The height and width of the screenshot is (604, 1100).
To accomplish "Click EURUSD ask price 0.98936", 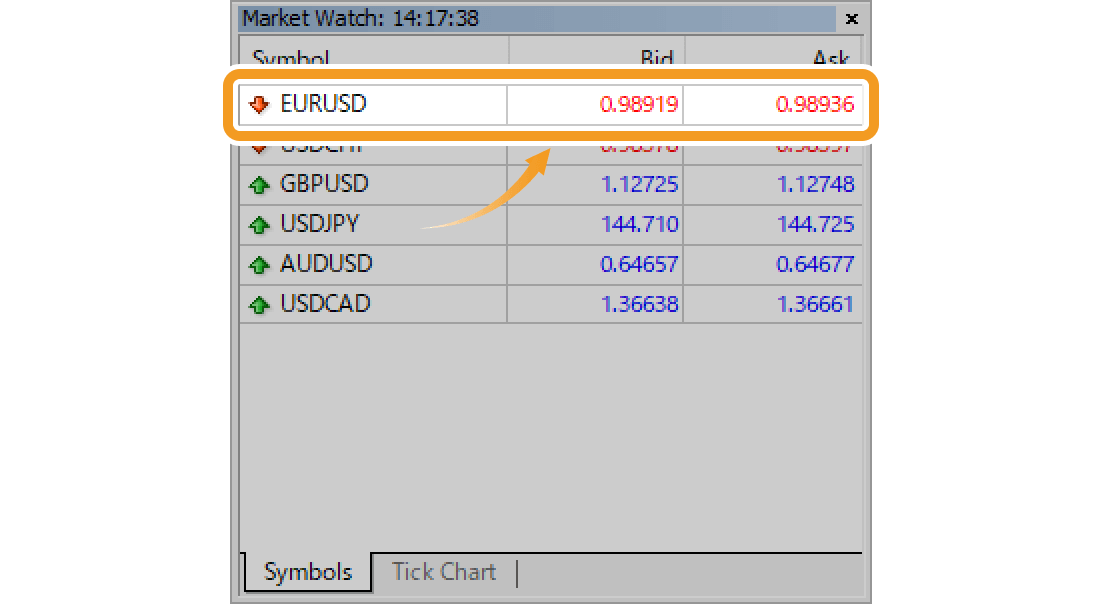I will [814, 104].
